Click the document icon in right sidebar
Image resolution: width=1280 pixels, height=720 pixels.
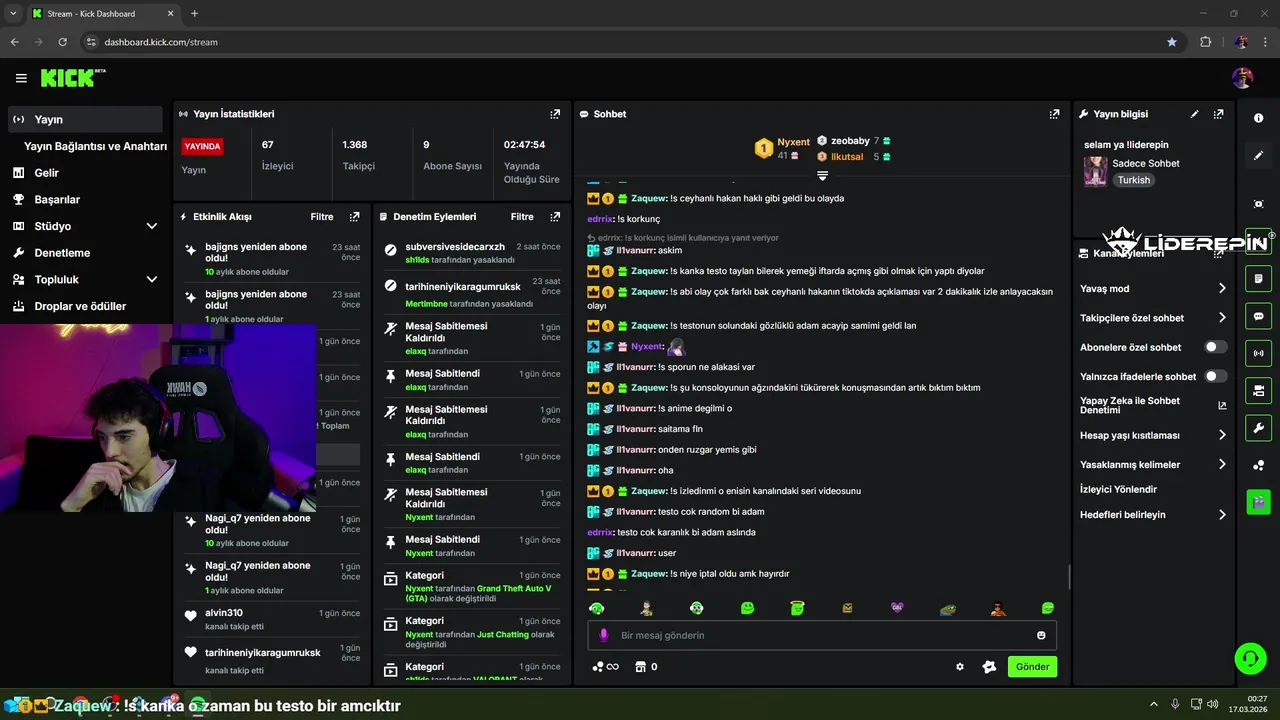tap(1258, 278)
